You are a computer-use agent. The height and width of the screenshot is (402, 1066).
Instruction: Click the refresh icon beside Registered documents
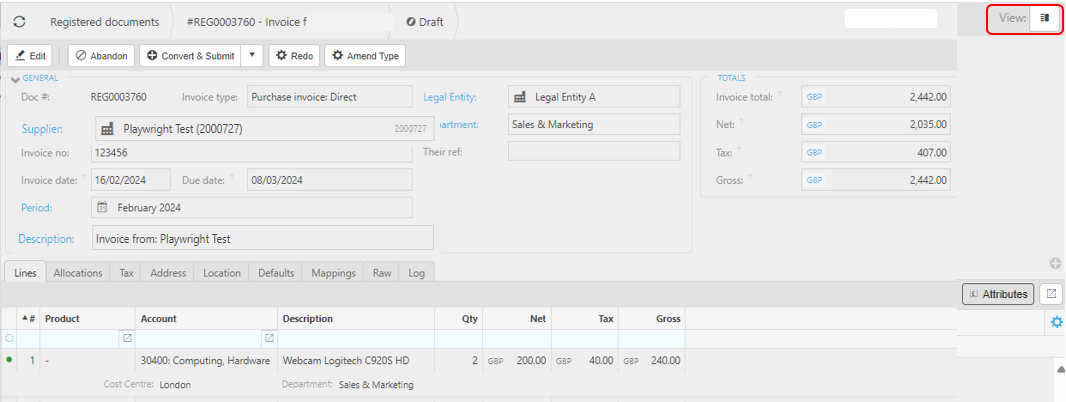[19, 21]
